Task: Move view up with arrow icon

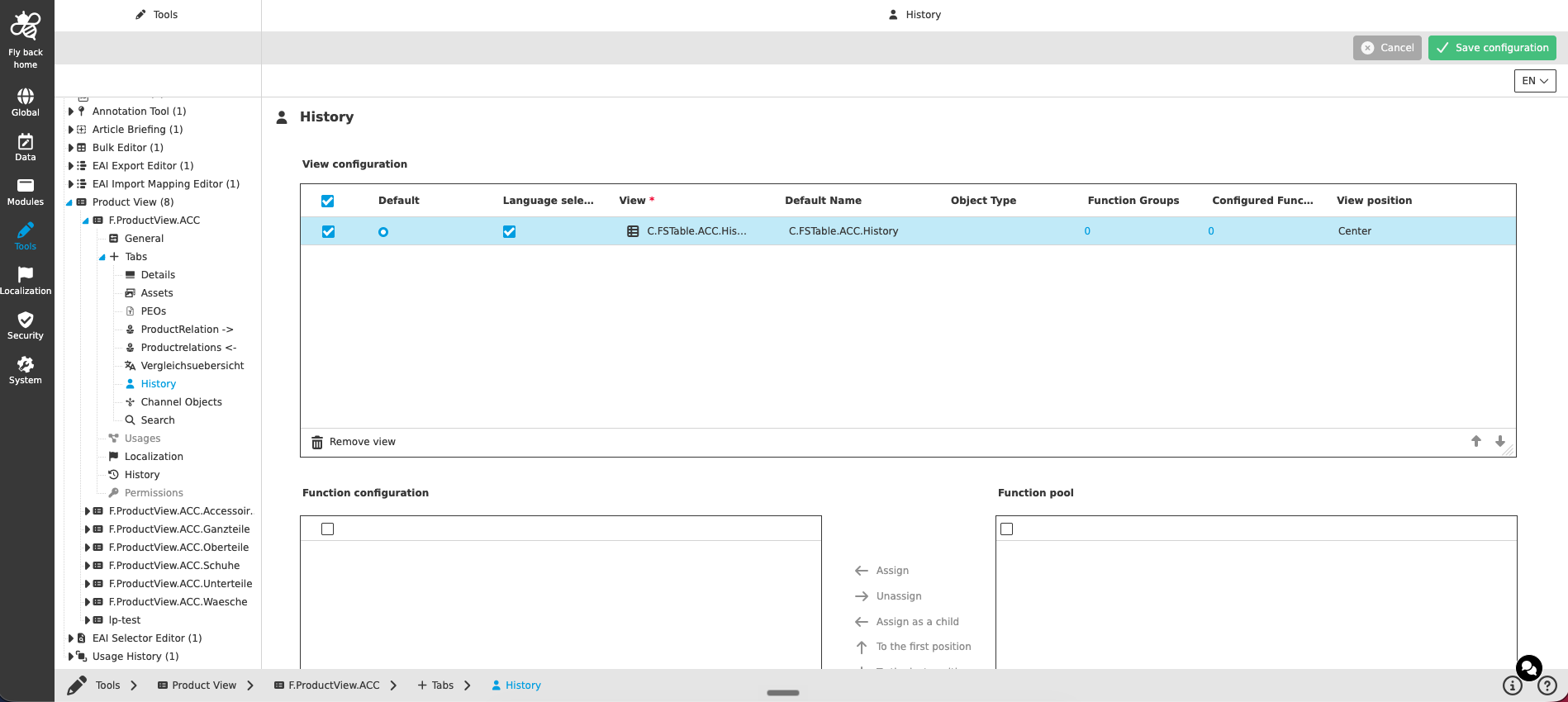Action: pos(1476,441)
